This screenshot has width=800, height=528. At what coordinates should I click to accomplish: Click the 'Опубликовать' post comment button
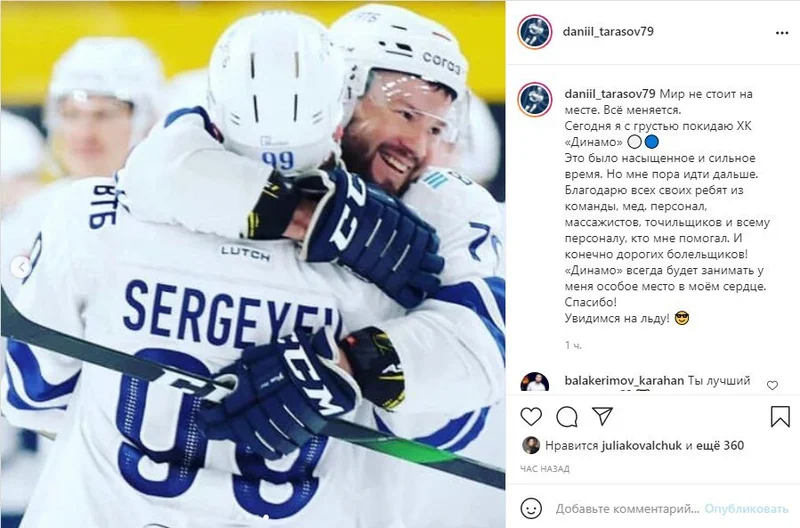pyautogui.click(x=746, y=509)
